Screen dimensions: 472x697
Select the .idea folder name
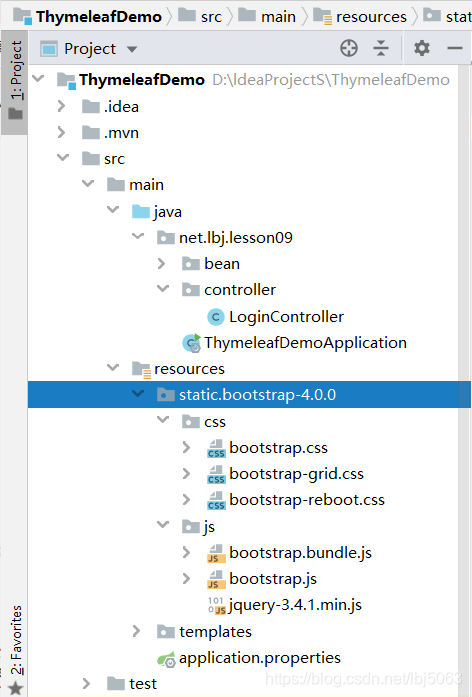[121, 107]
